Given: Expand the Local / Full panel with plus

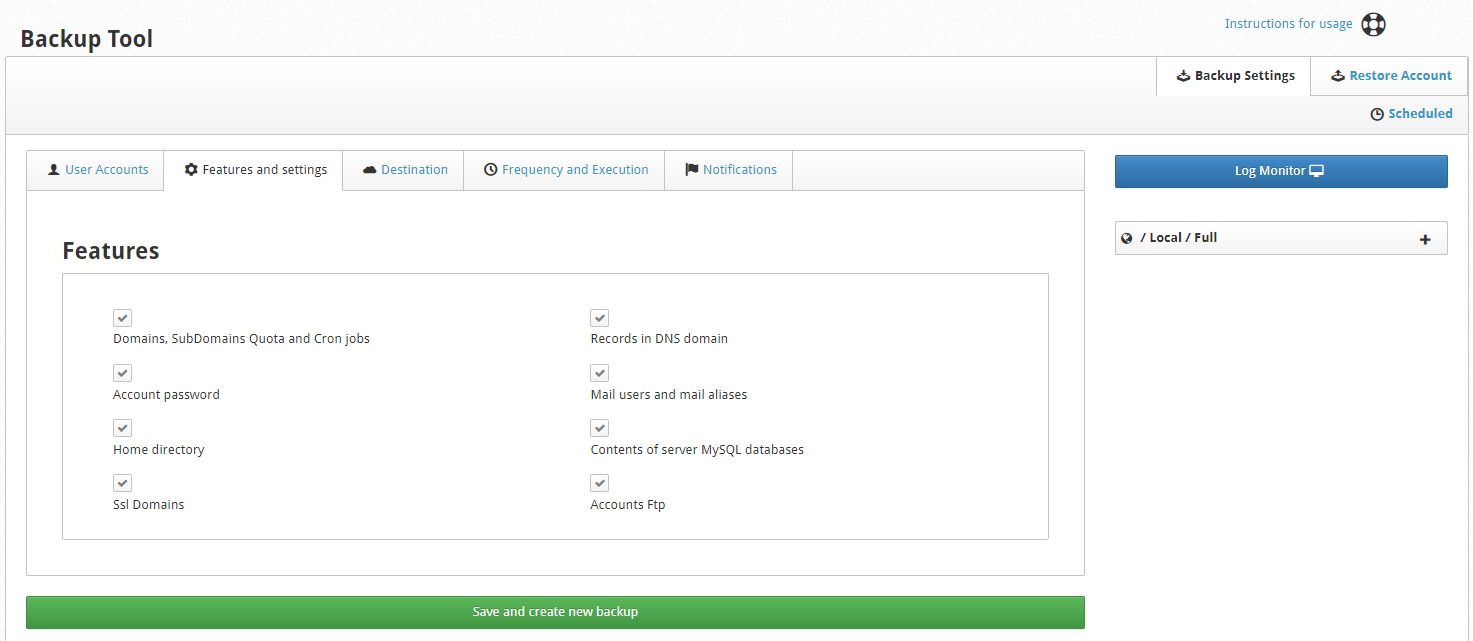Looking at the screenshot, I should (x=1425, y=239).
